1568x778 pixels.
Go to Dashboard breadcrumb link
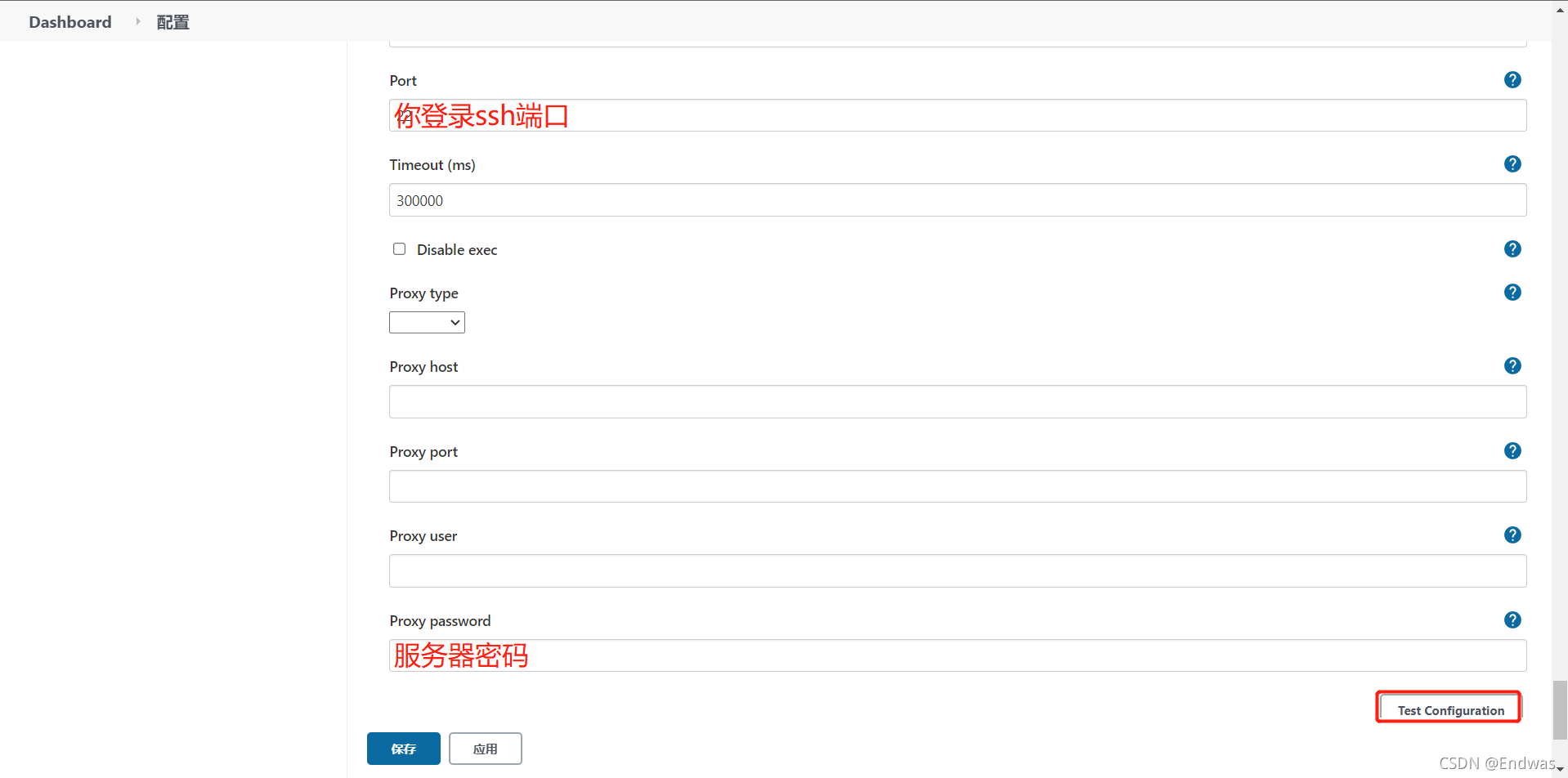[70, 22]
